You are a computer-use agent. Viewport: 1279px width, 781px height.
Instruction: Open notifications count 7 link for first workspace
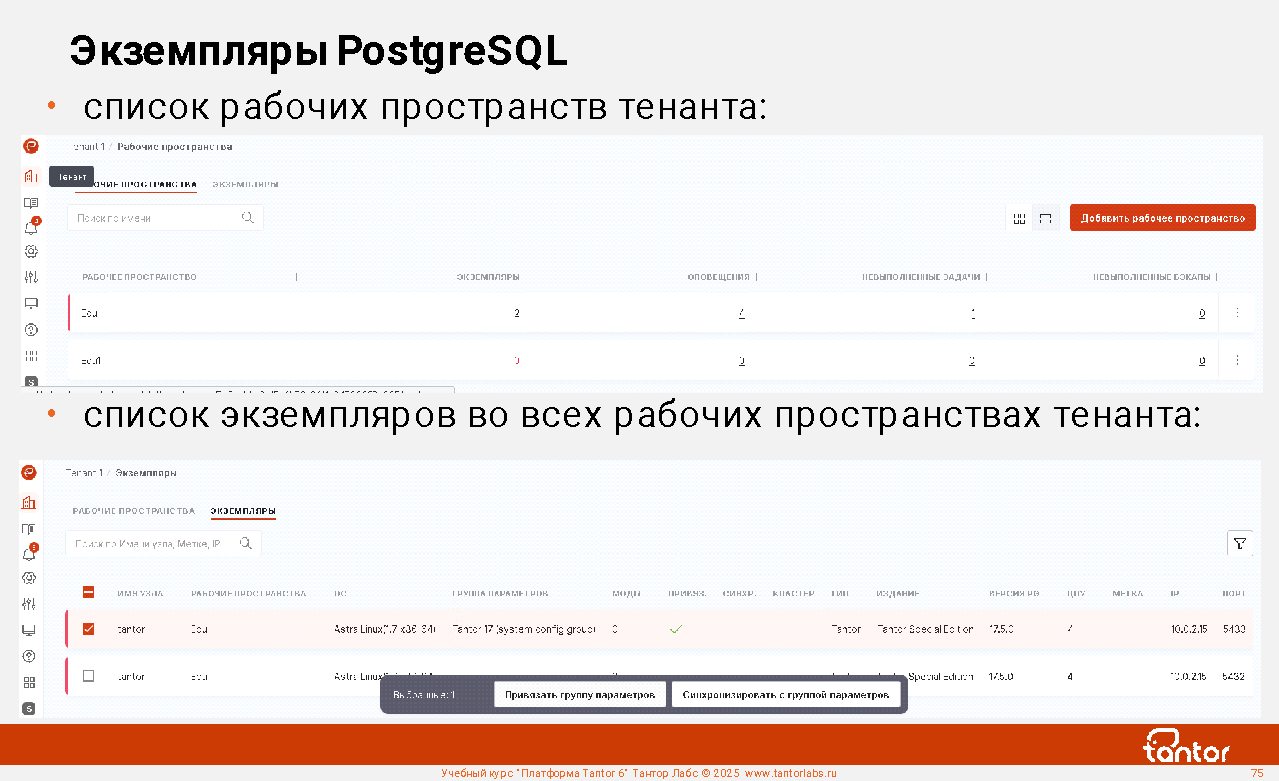741,314
